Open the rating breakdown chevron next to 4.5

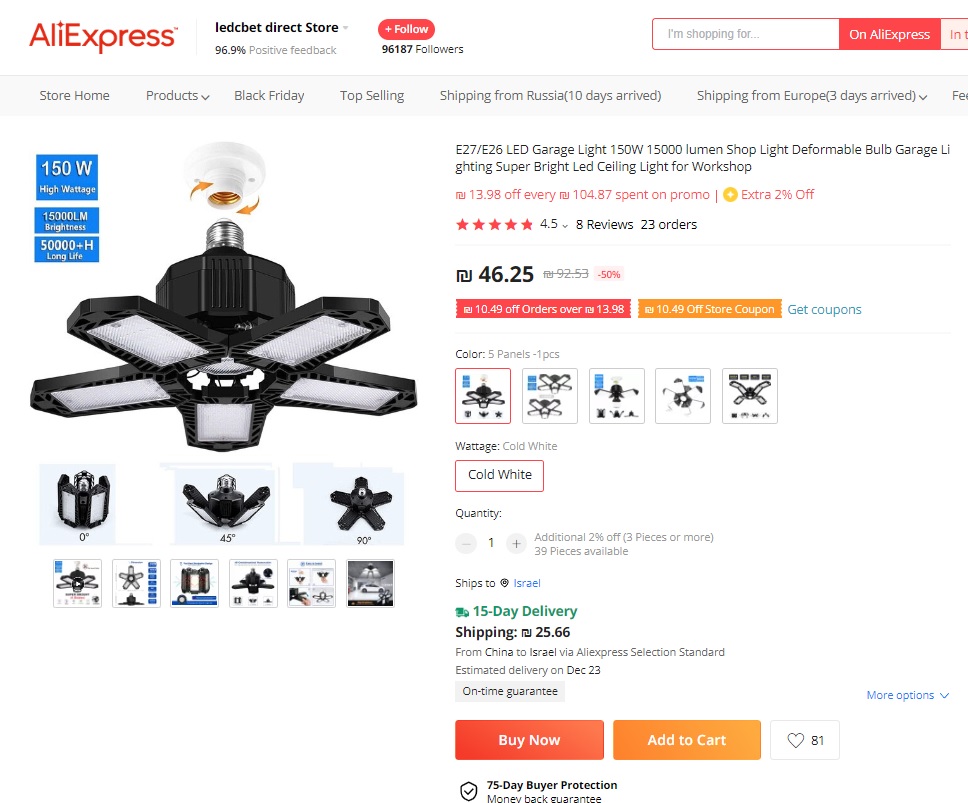pos(564,226)
